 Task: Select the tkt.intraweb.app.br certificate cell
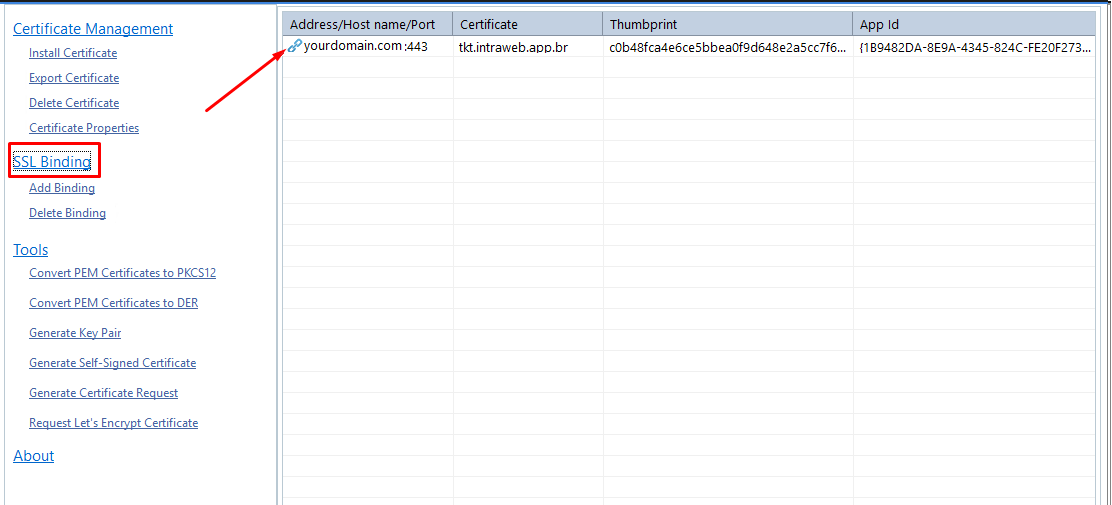[x=513, y=47]
